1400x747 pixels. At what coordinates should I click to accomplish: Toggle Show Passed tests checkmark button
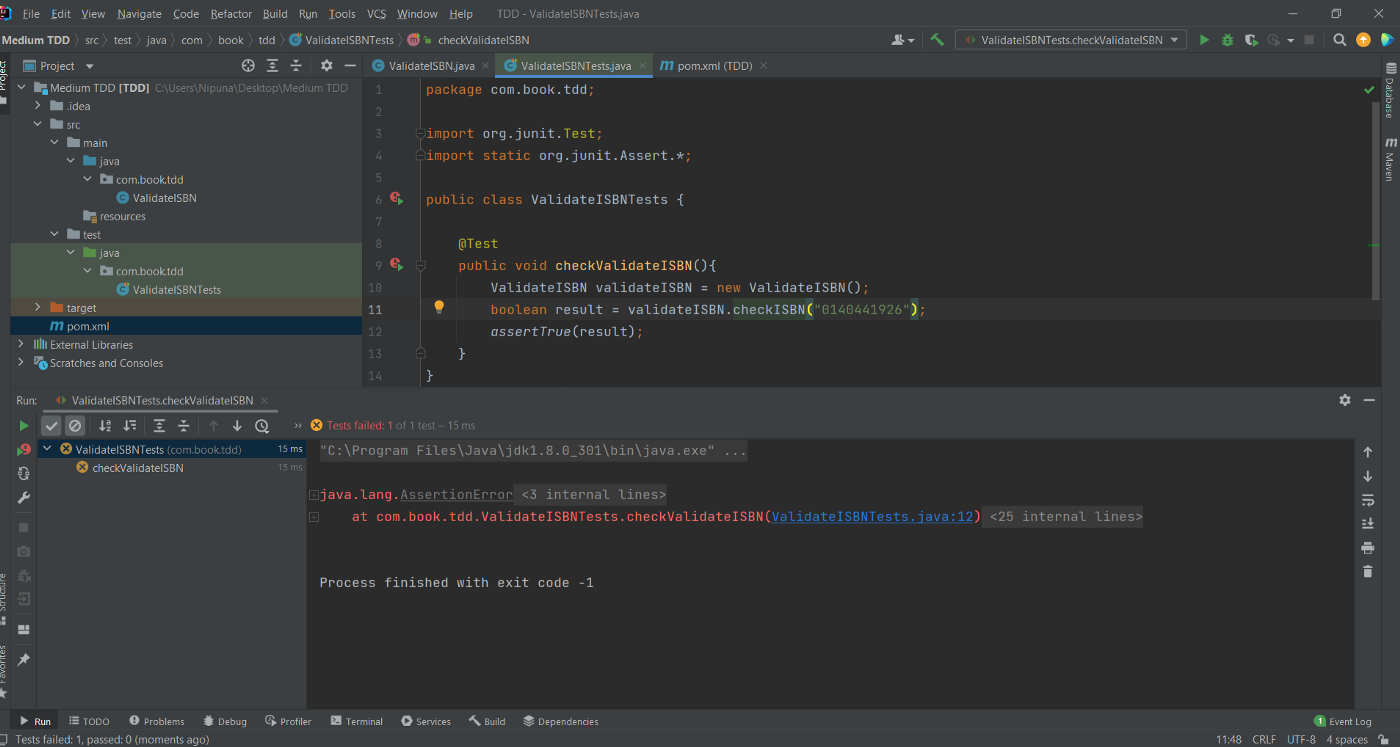pyautogui.click(x=51, y=426)
